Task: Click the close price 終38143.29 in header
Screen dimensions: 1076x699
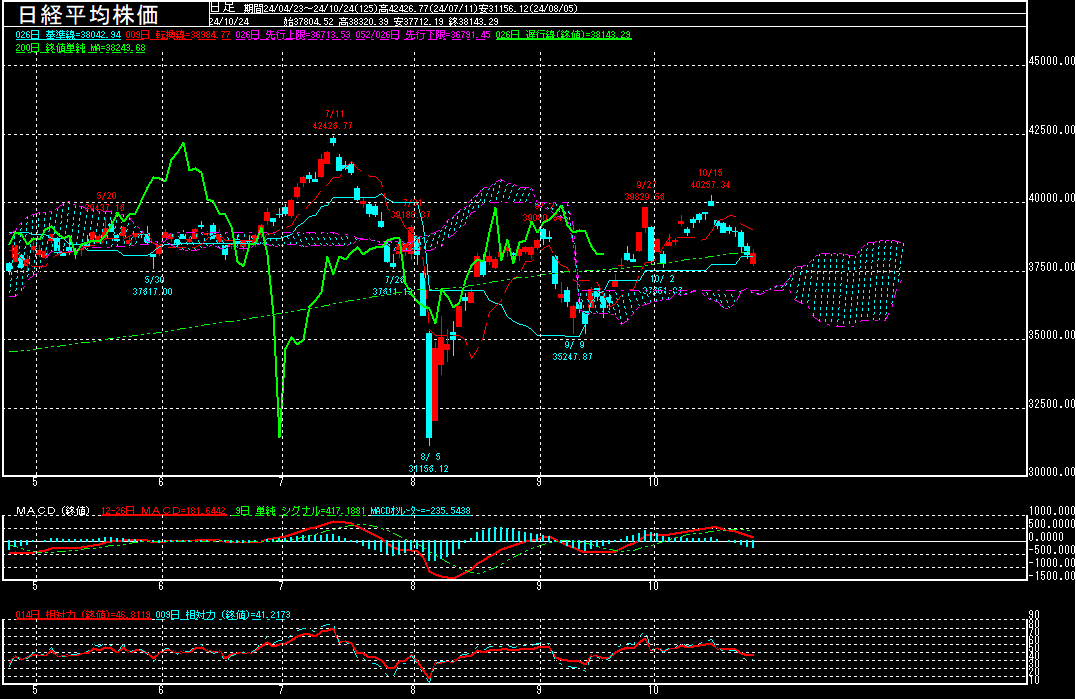Action: tap(473, 21)
